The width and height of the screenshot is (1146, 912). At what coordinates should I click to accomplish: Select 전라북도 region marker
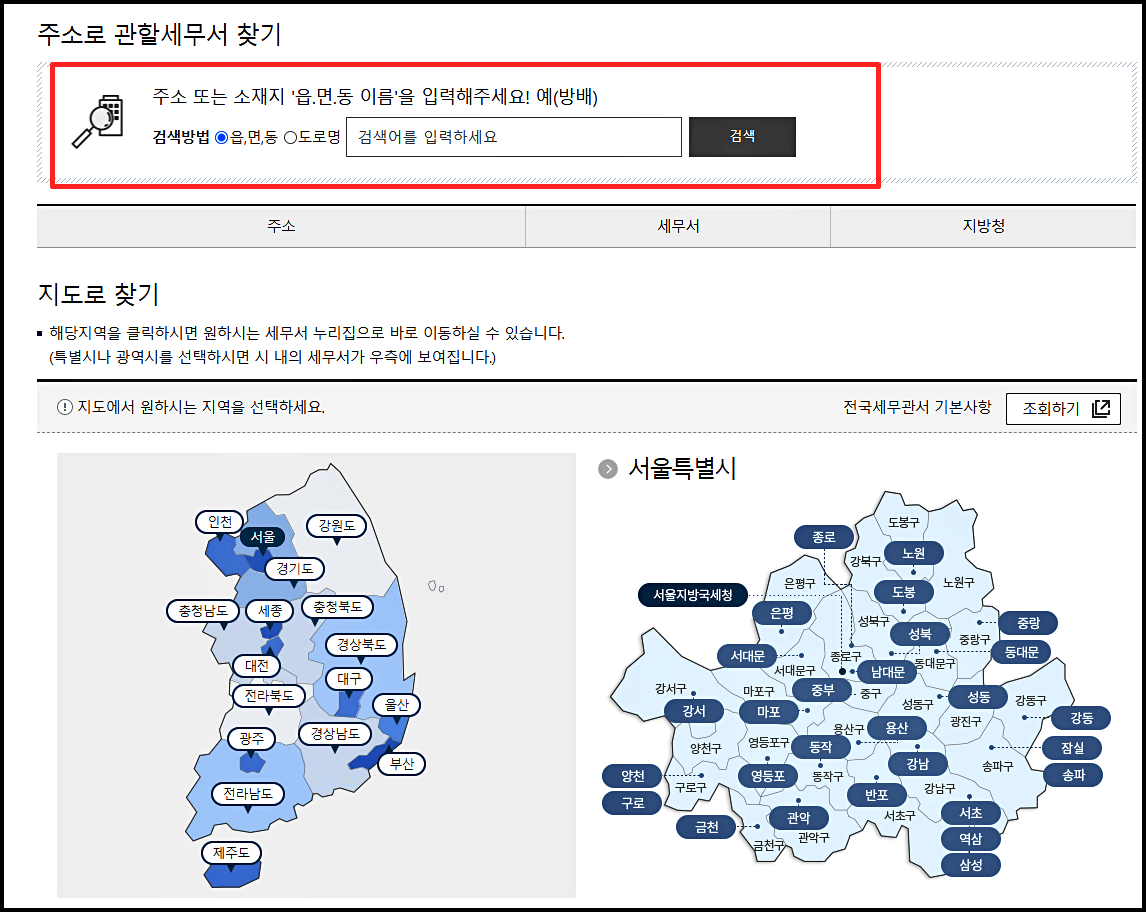tap(269, 696)
